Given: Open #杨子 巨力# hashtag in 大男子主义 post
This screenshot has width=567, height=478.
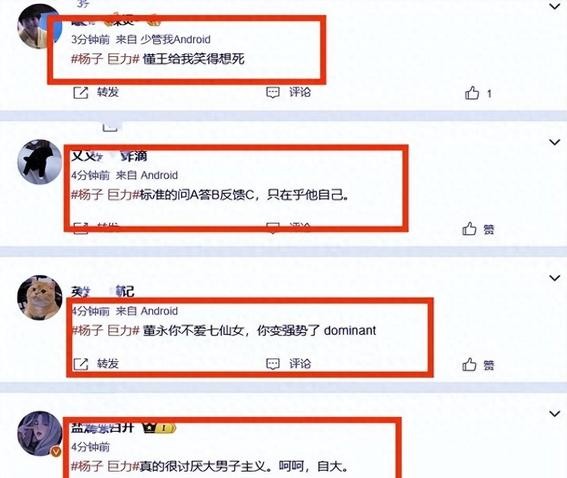Looking at the screenshot, I should (x=105, y=466).
